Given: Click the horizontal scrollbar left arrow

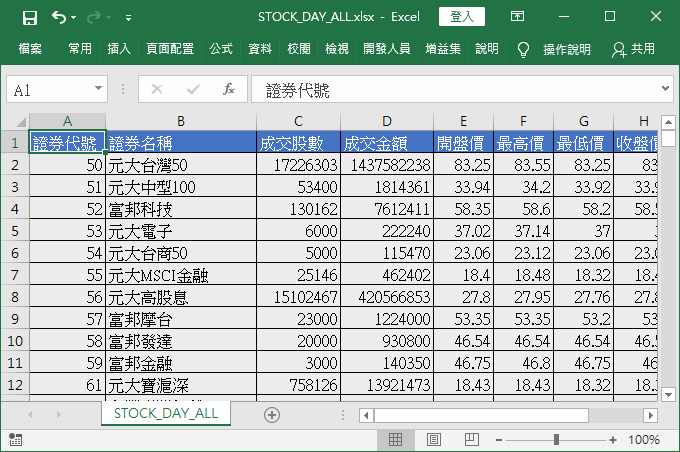Looking at the screenshot, I should tap(366, 416).
